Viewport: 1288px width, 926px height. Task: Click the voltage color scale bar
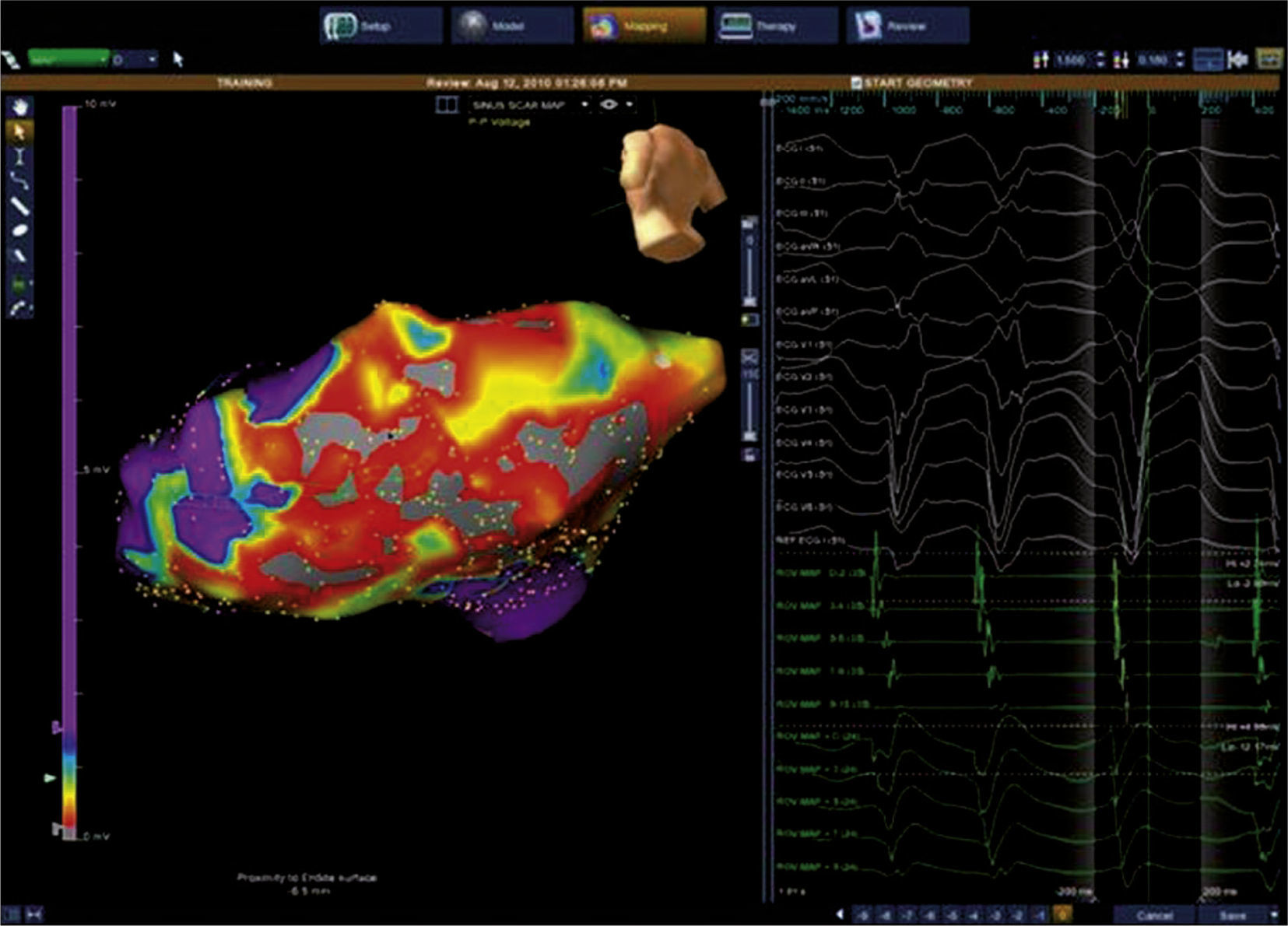70,467
